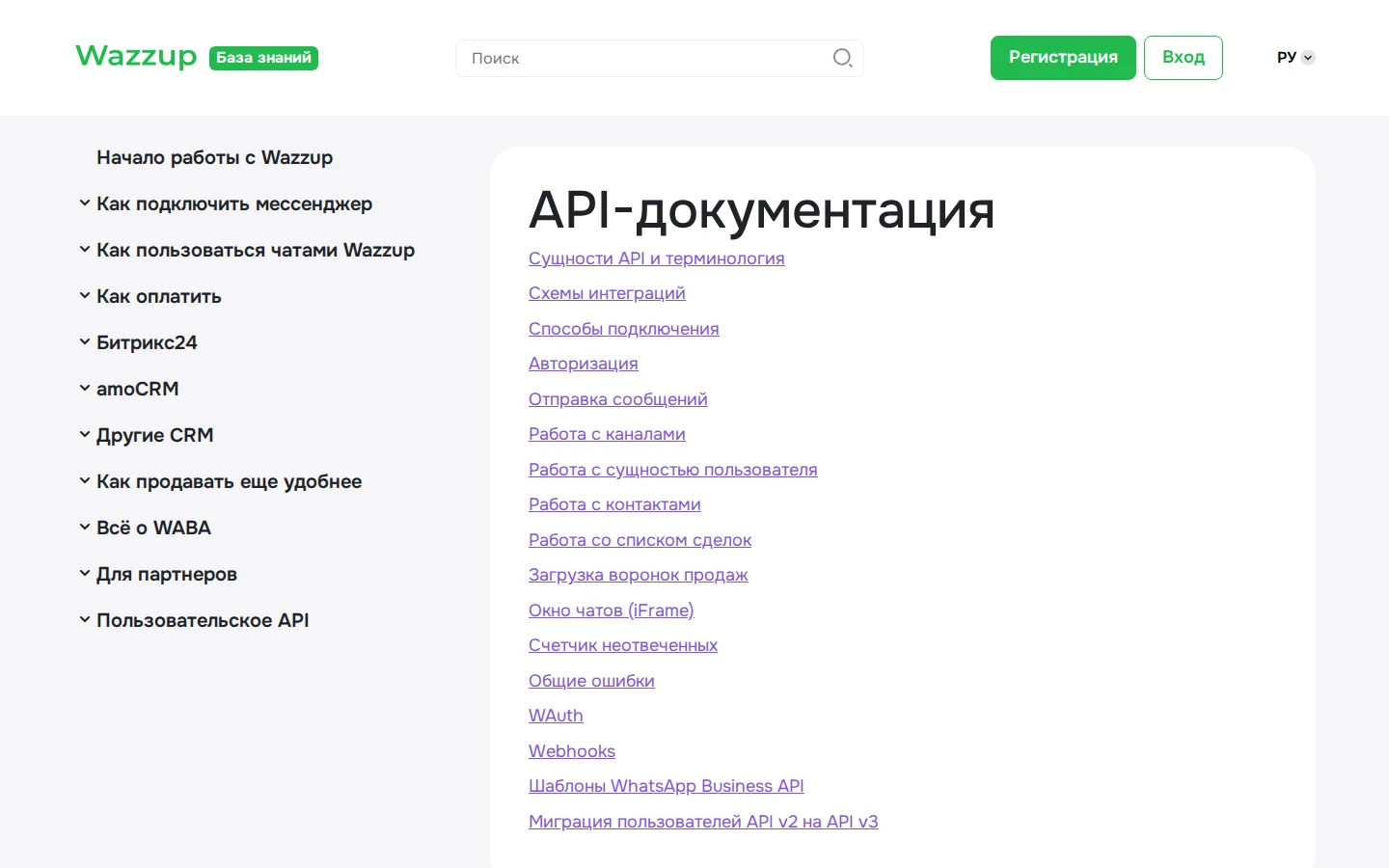This screenshot has width=1389, height=868.
Task: Open Загрузка воронок продаж link
Action: [639, 575]
